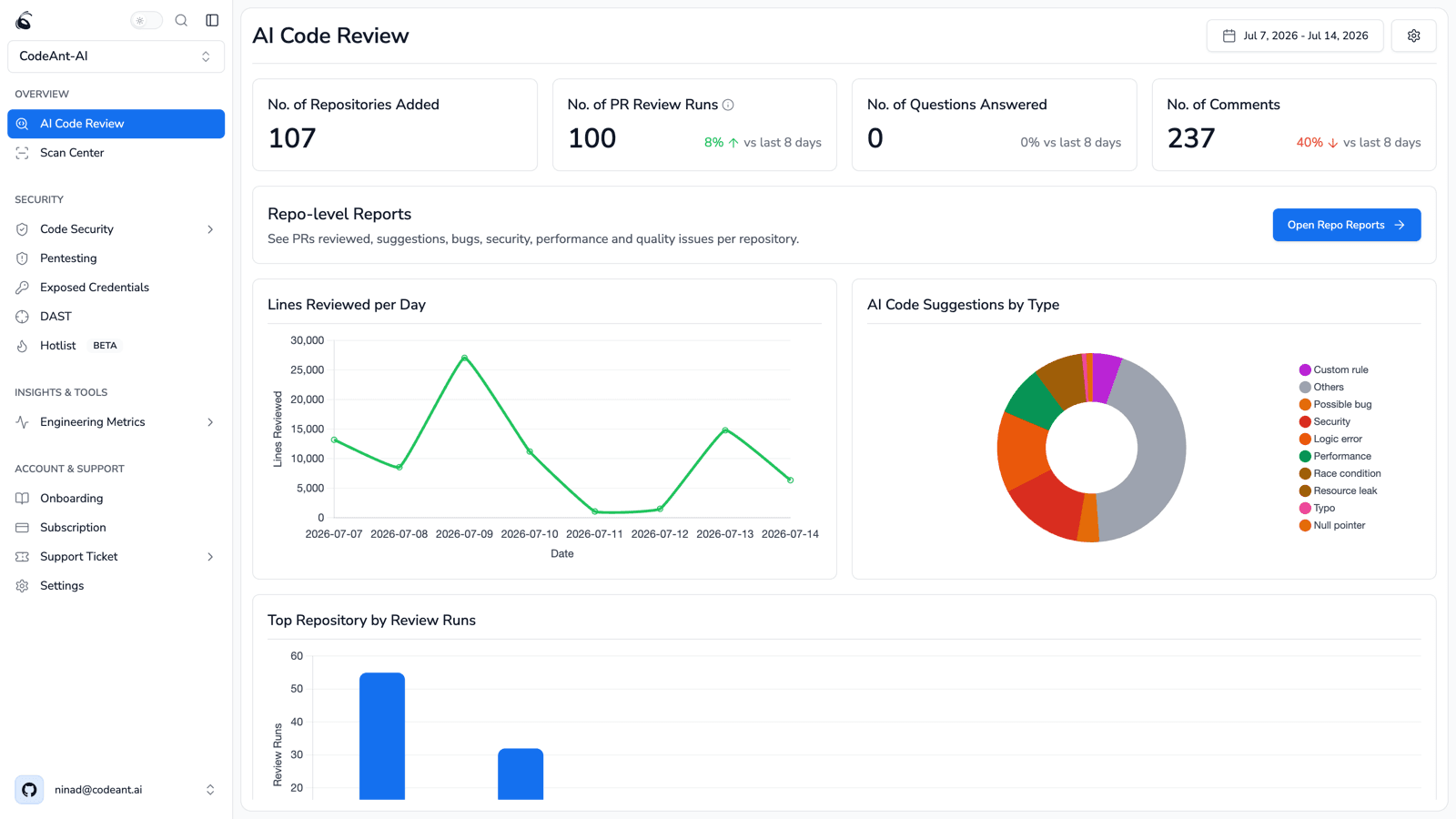Open Settings in the sidebar

coord(116,586)
